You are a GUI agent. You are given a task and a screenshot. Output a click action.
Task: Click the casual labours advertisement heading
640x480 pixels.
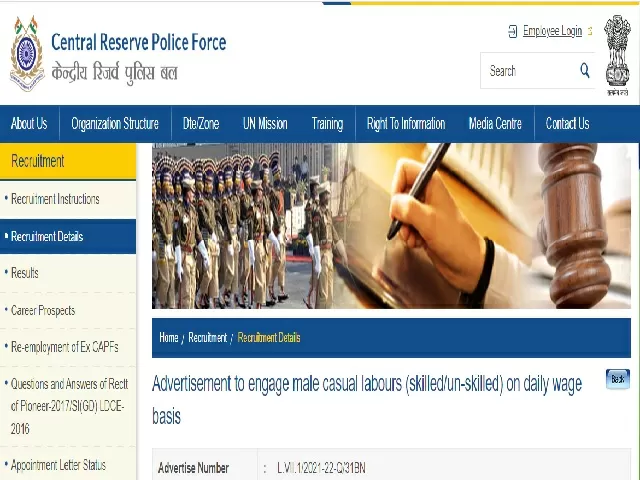point(367,400)
